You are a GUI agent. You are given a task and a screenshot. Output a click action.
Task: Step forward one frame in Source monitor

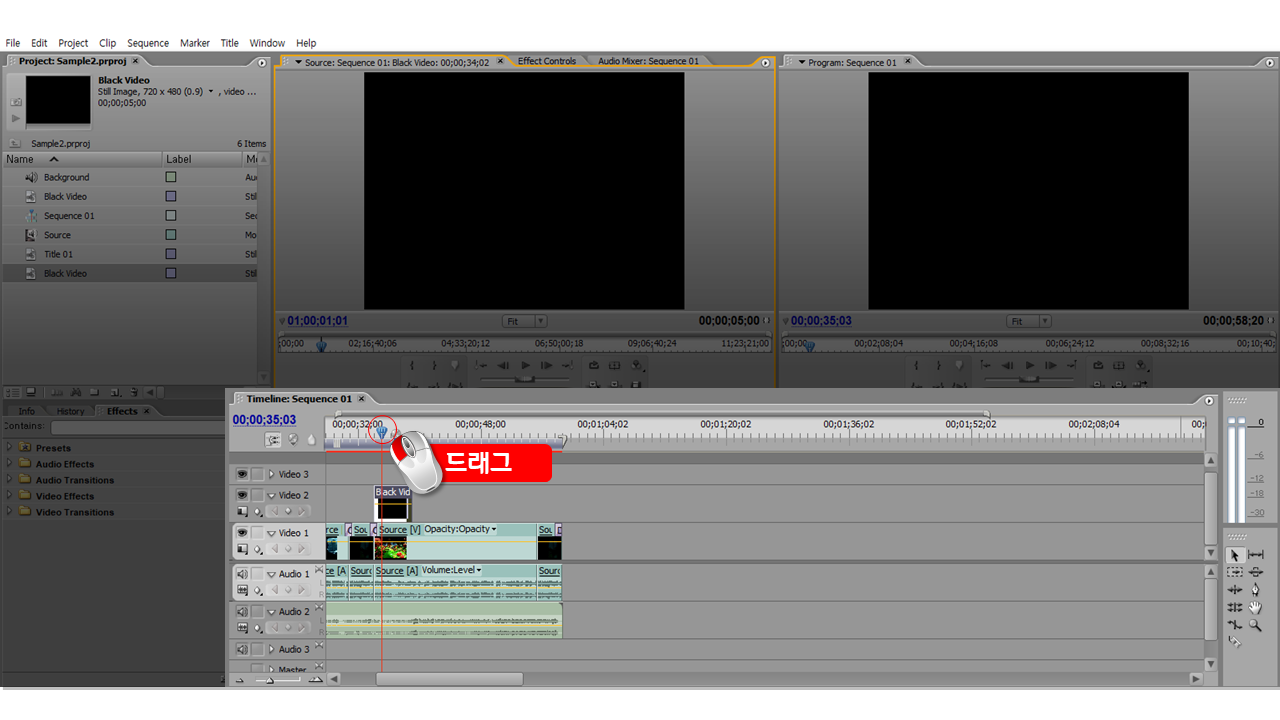point(546,366)
